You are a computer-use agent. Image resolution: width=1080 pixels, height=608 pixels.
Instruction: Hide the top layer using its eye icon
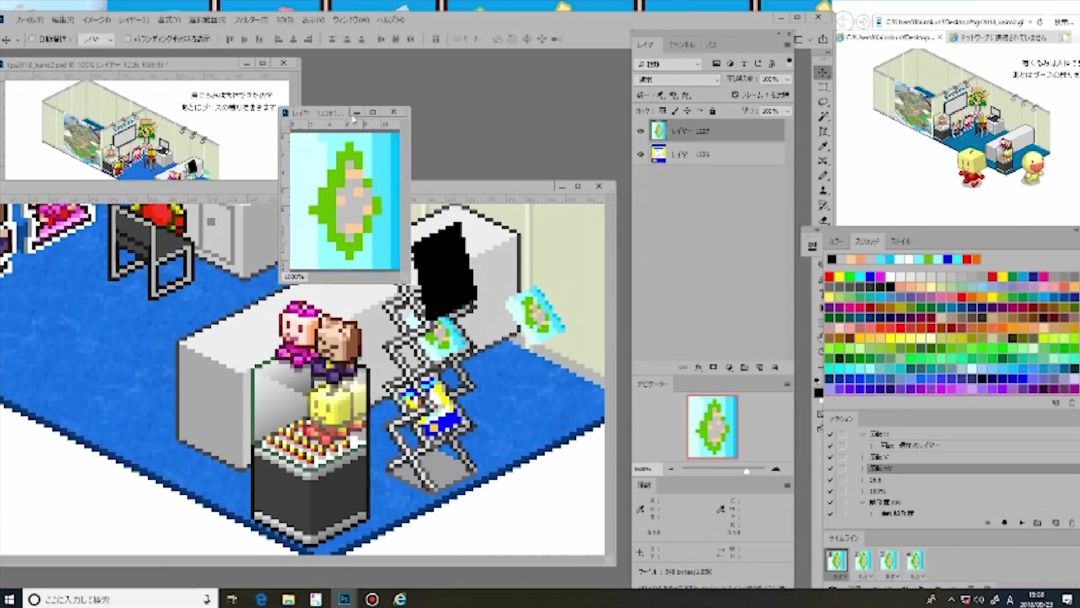pos(641,130)
